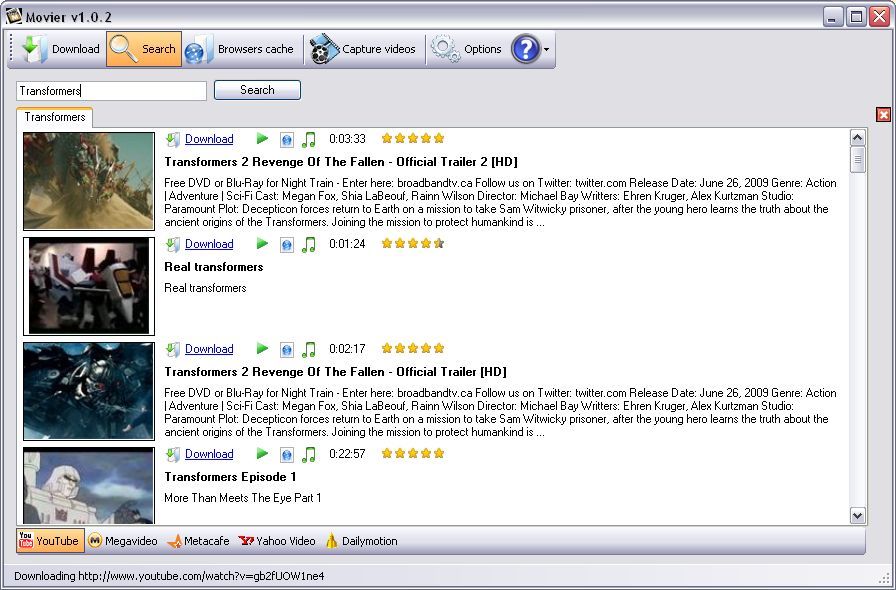Open Official Trailer 2 [HD] in browser
Image resolution: width=896 pixels, height=590 pixels.
click(287, 139)
